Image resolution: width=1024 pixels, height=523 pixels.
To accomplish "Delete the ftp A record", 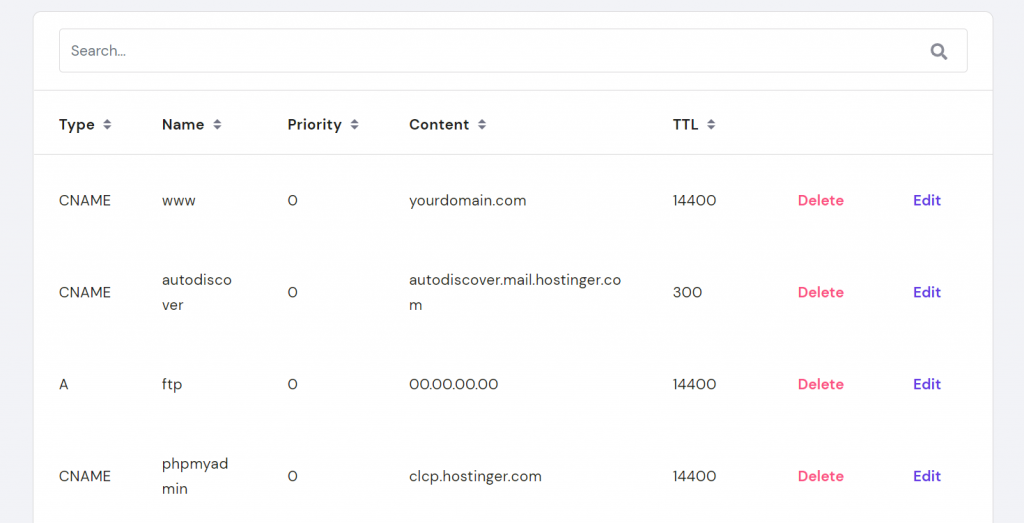I will 820,385.
